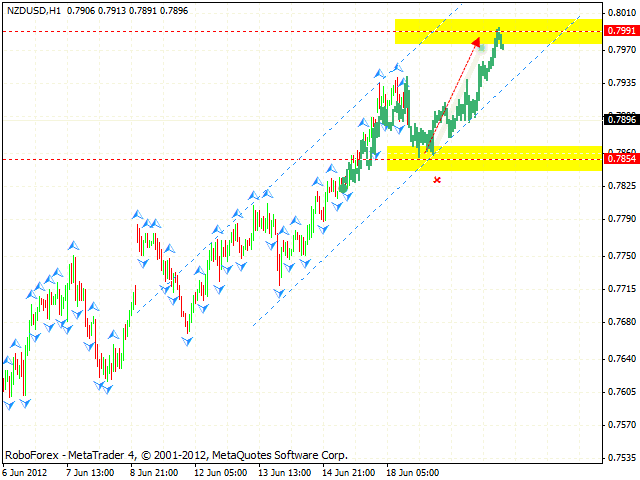Viewport: 640px width, 480px height.
Task: Click the red X mark below the lower yellow zone
Action: [x=437, y=180]
